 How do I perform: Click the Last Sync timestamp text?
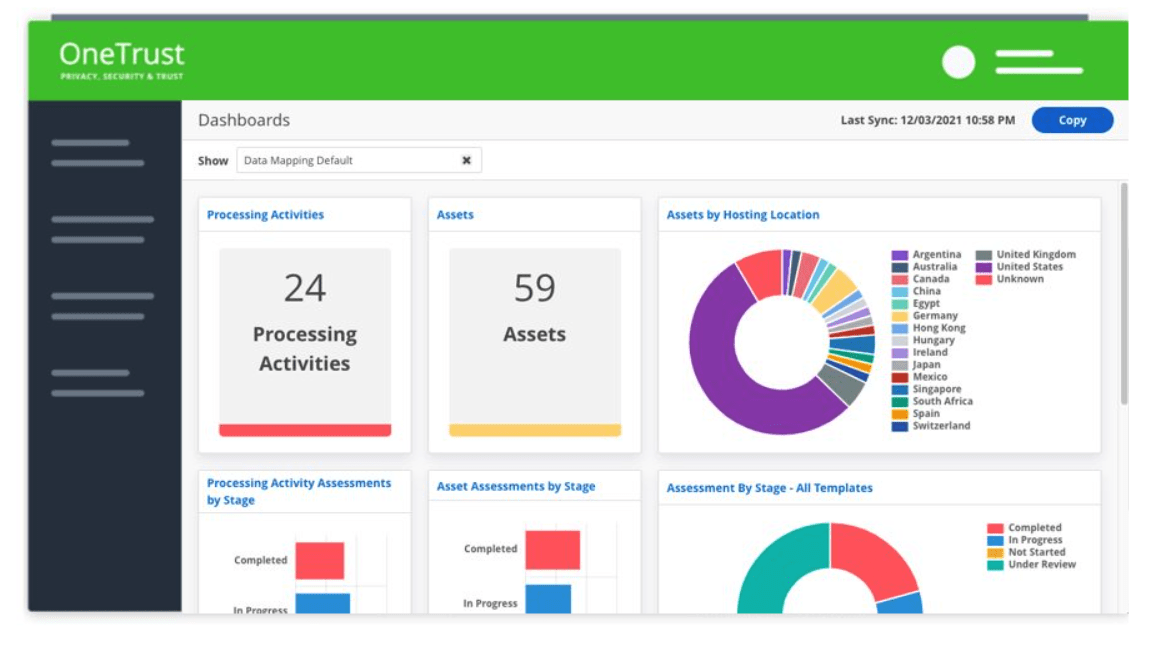click(928, 120)
